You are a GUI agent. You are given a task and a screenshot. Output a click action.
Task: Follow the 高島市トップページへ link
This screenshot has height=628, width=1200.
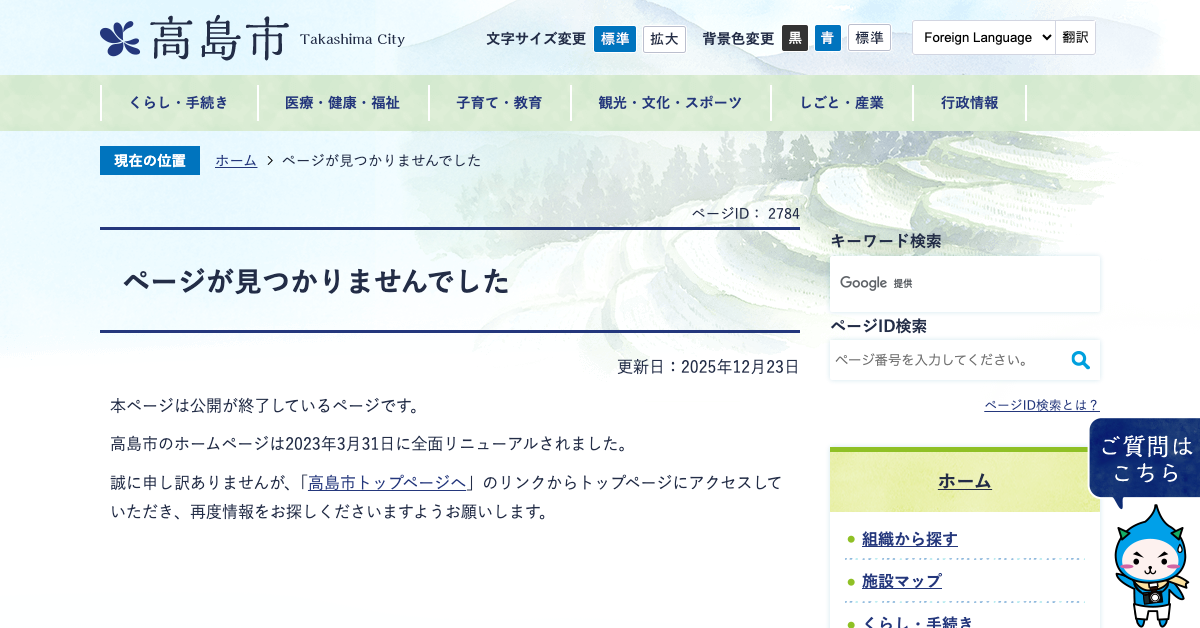tap(388, 482)
